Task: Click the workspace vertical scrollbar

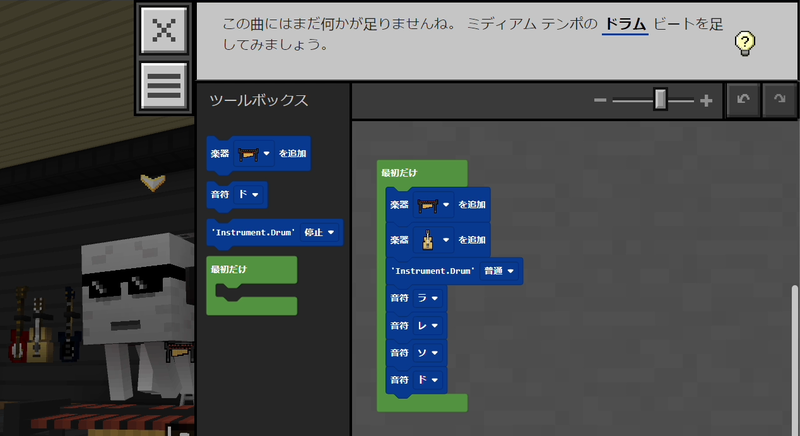Action: coord(794,360)
